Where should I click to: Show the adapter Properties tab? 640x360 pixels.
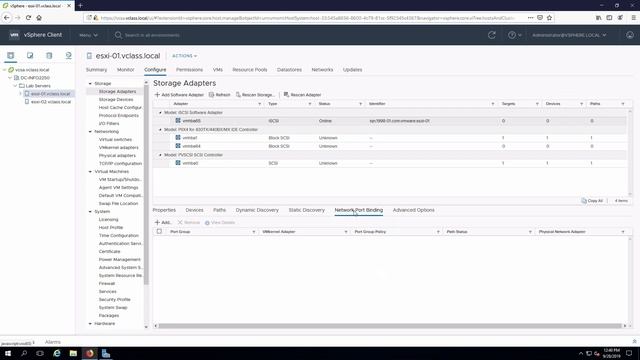click(x=164, y=210)
